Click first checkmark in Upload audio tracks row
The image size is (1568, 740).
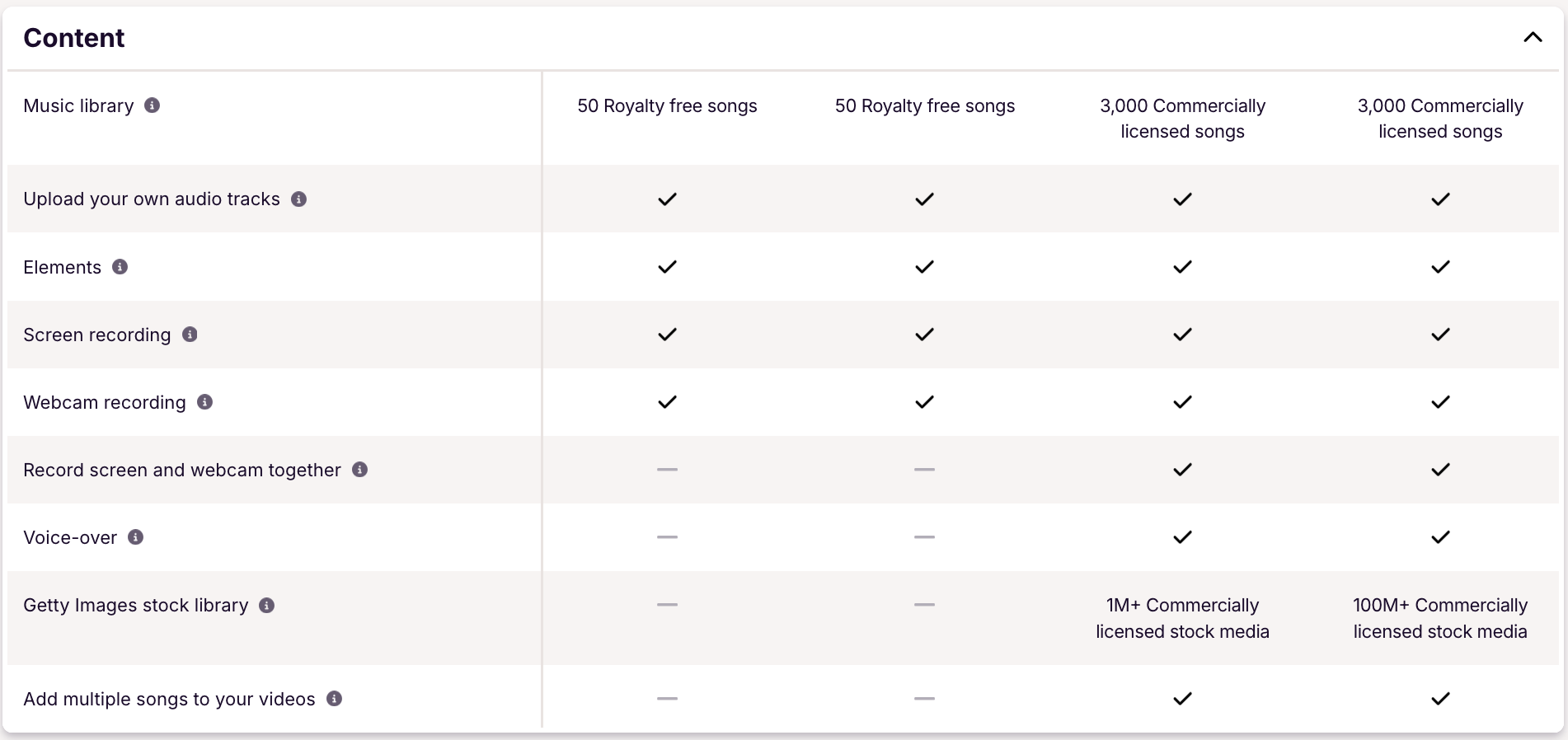667,199
